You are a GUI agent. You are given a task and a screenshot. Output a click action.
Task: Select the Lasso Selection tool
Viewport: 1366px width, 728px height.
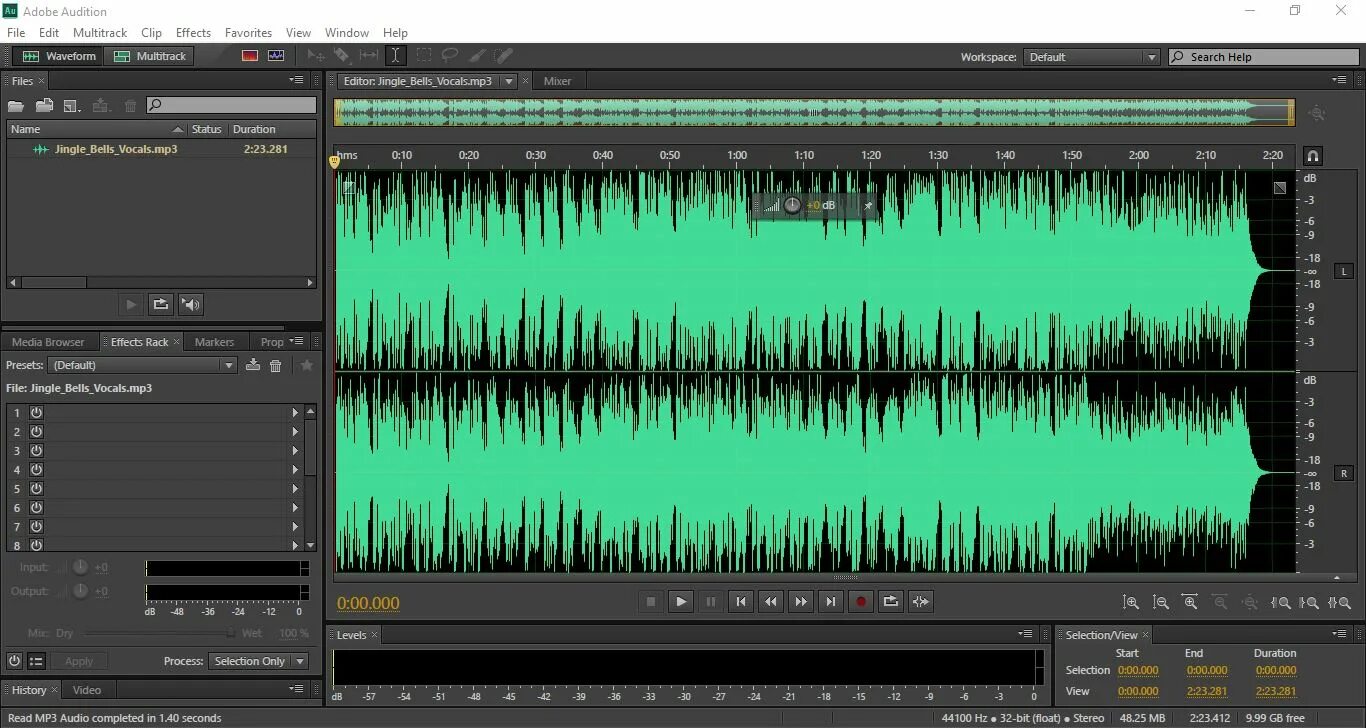tap(452, 55)
